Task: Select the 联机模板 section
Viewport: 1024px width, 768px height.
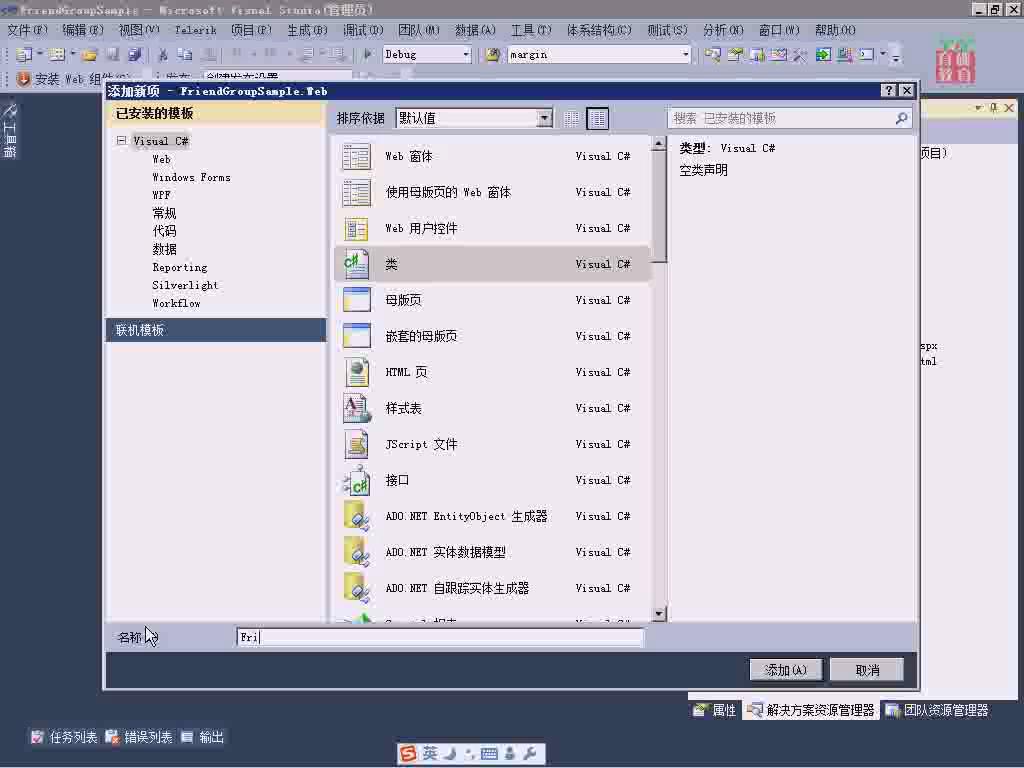Action: 216,330
